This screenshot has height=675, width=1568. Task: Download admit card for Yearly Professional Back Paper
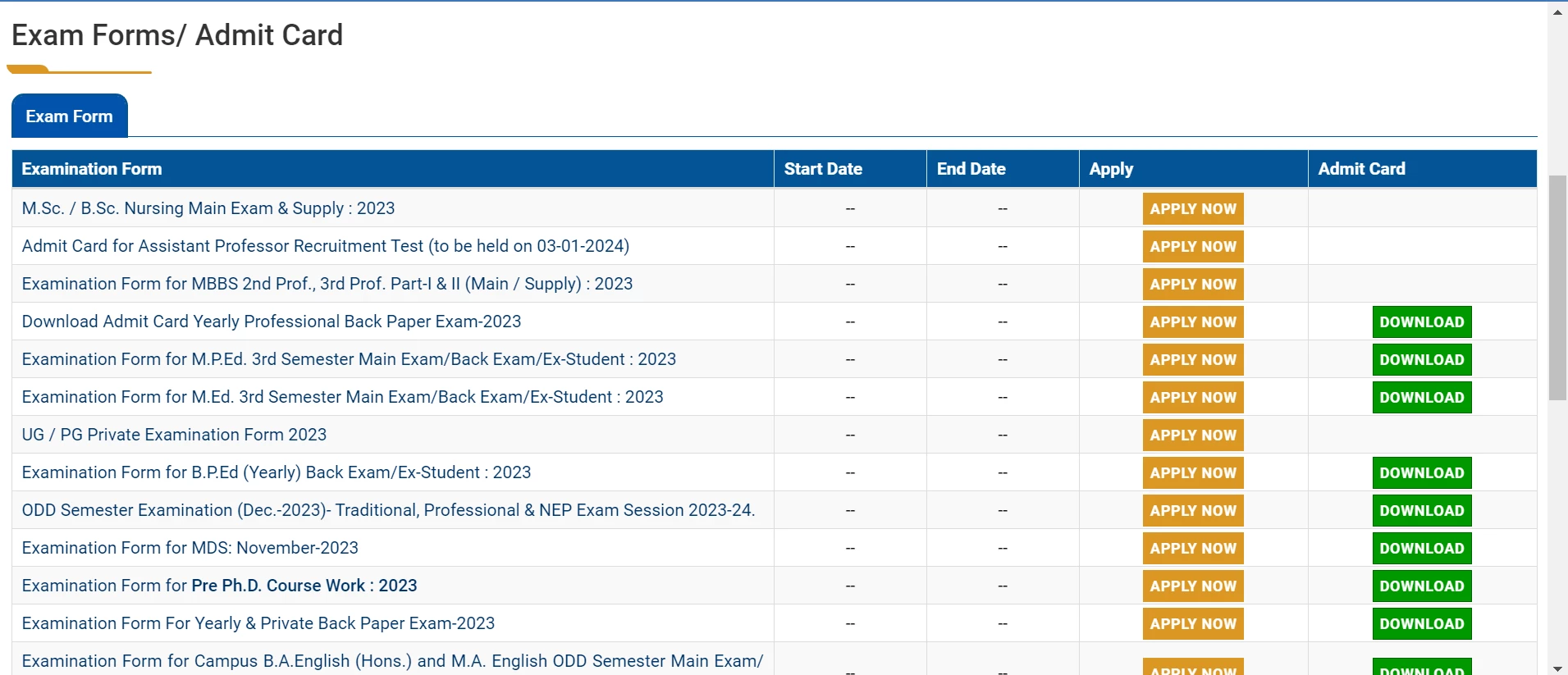pos(1421,322)
